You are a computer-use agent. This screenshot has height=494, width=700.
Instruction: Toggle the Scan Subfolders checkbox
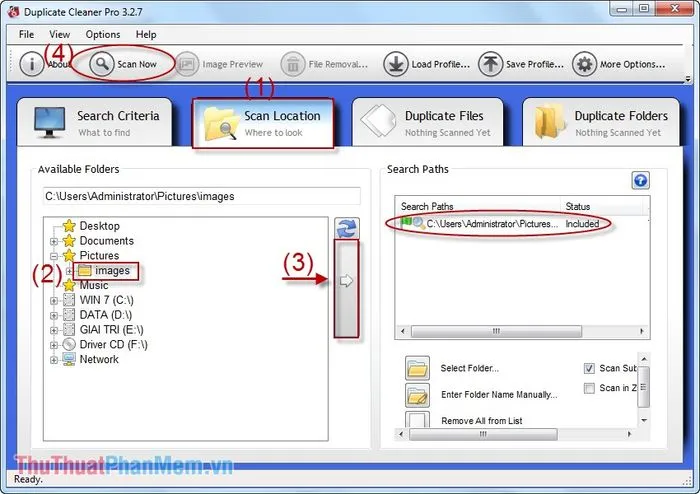pyautogui.click(x=588, y=368)
